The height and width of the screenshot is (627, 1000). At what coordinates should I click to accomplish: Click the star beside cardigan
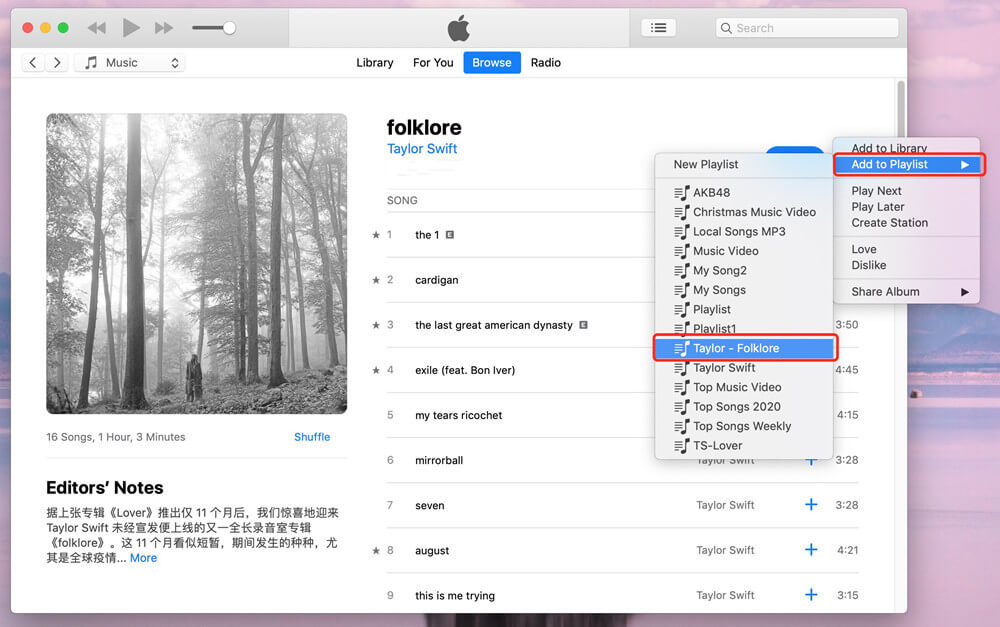coord(376,280)
